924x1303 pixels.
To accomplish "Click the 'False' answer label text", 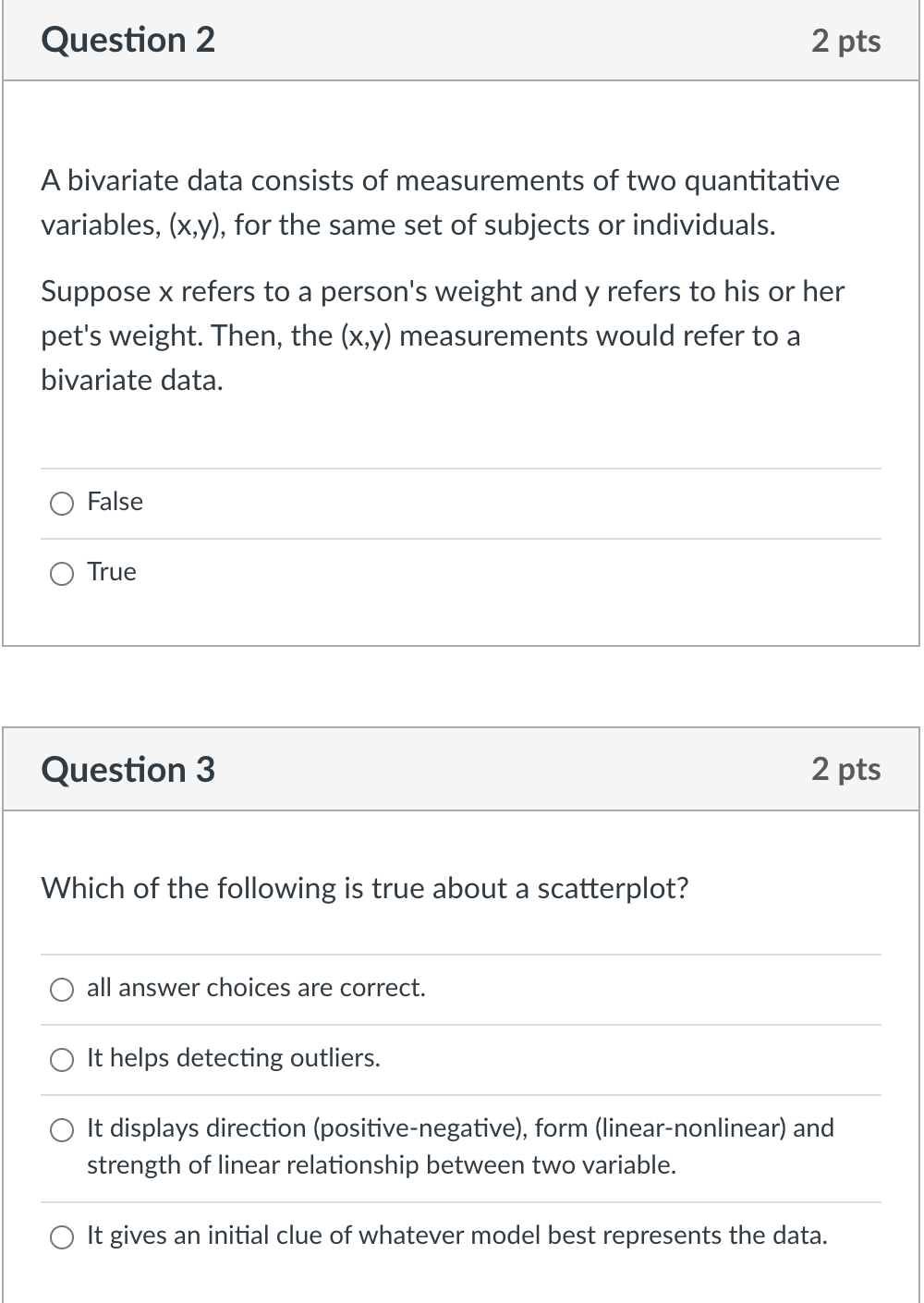I will pos(115,502).
